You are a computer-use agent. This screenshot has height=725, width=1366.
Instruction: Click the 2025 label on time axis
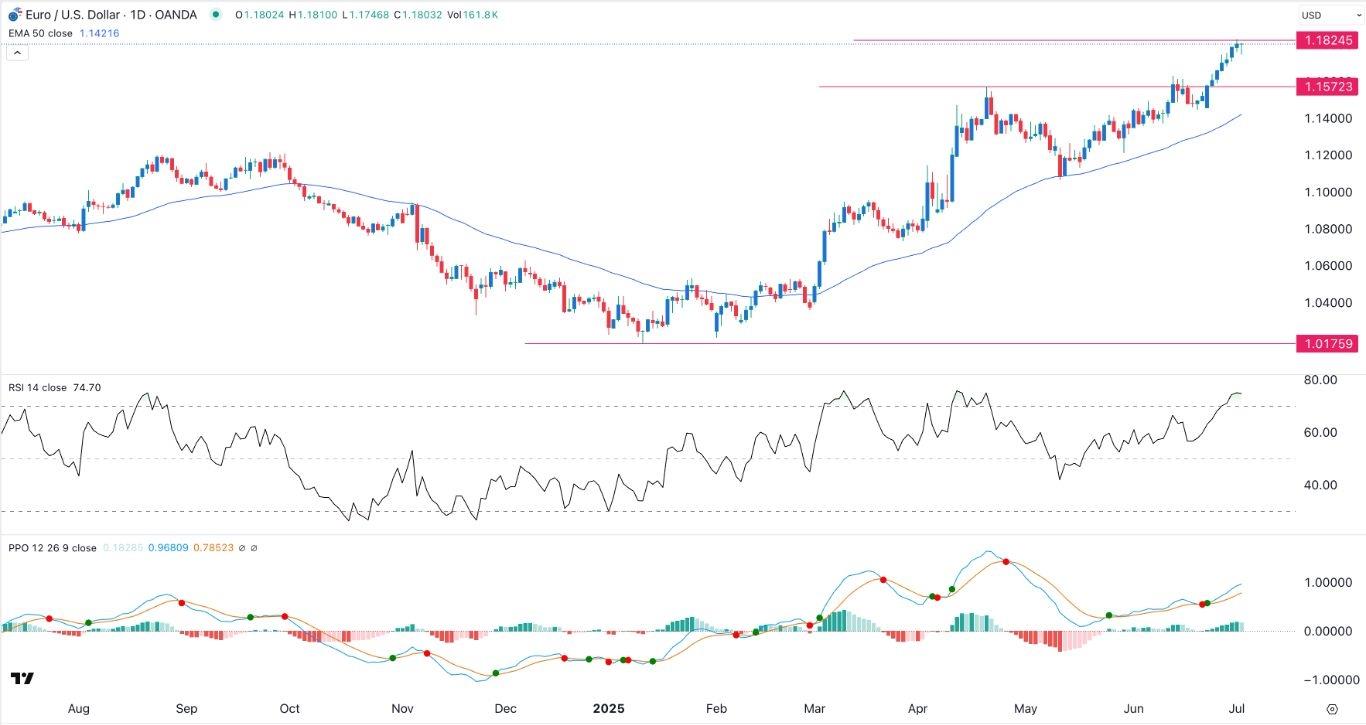coord(607,708)
